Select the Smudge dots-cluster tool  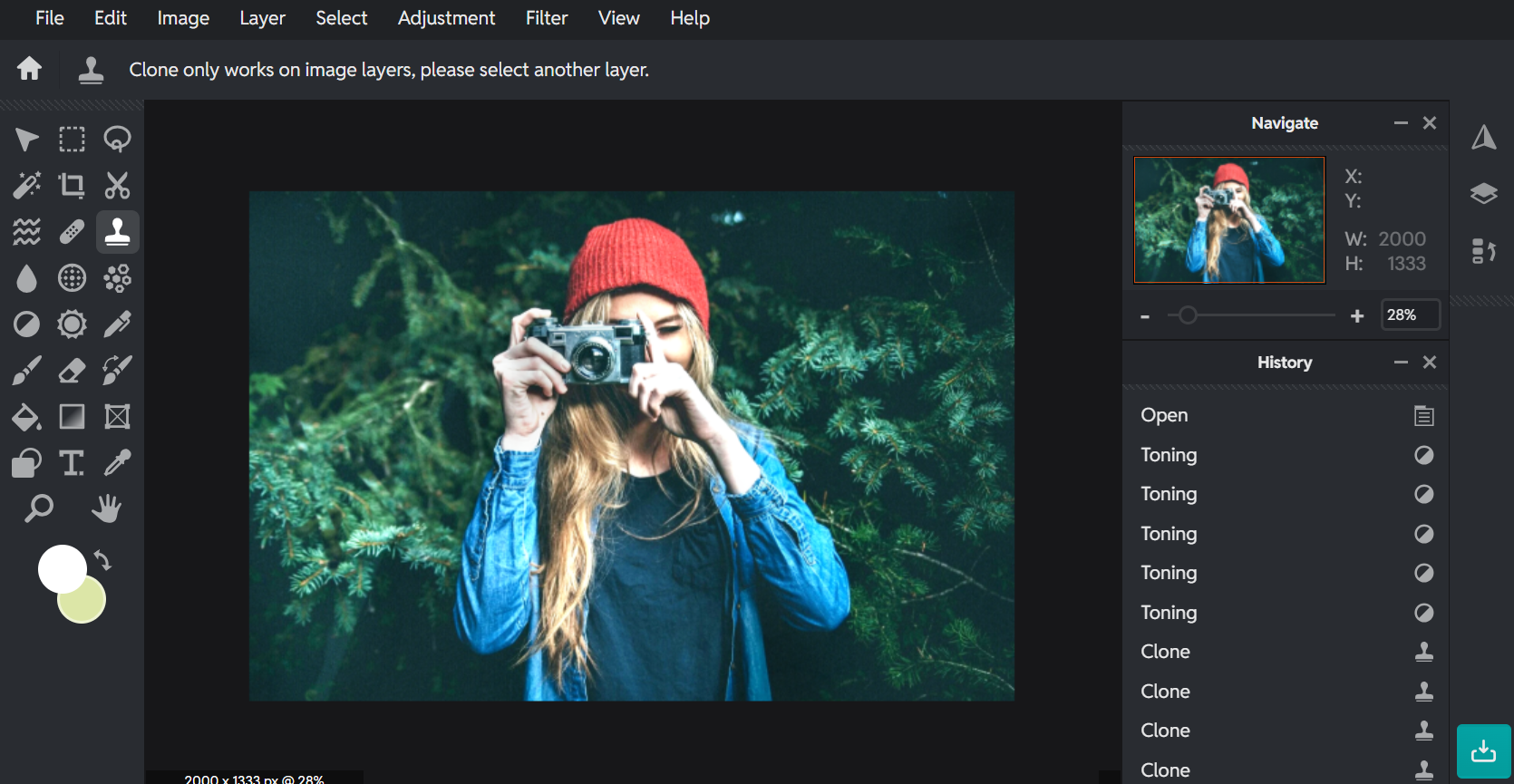(x=118, y=278)
